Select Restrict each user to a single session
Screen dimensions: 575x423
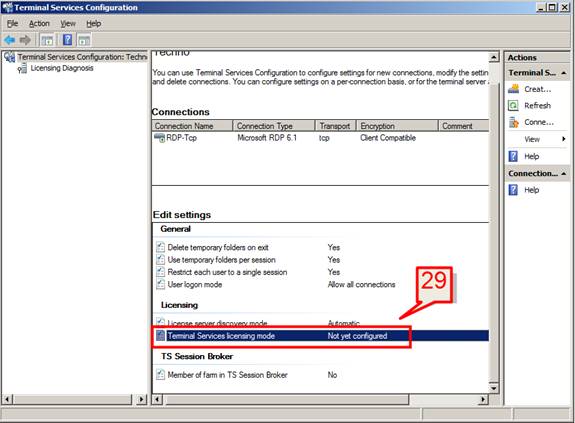coord(227,272)
